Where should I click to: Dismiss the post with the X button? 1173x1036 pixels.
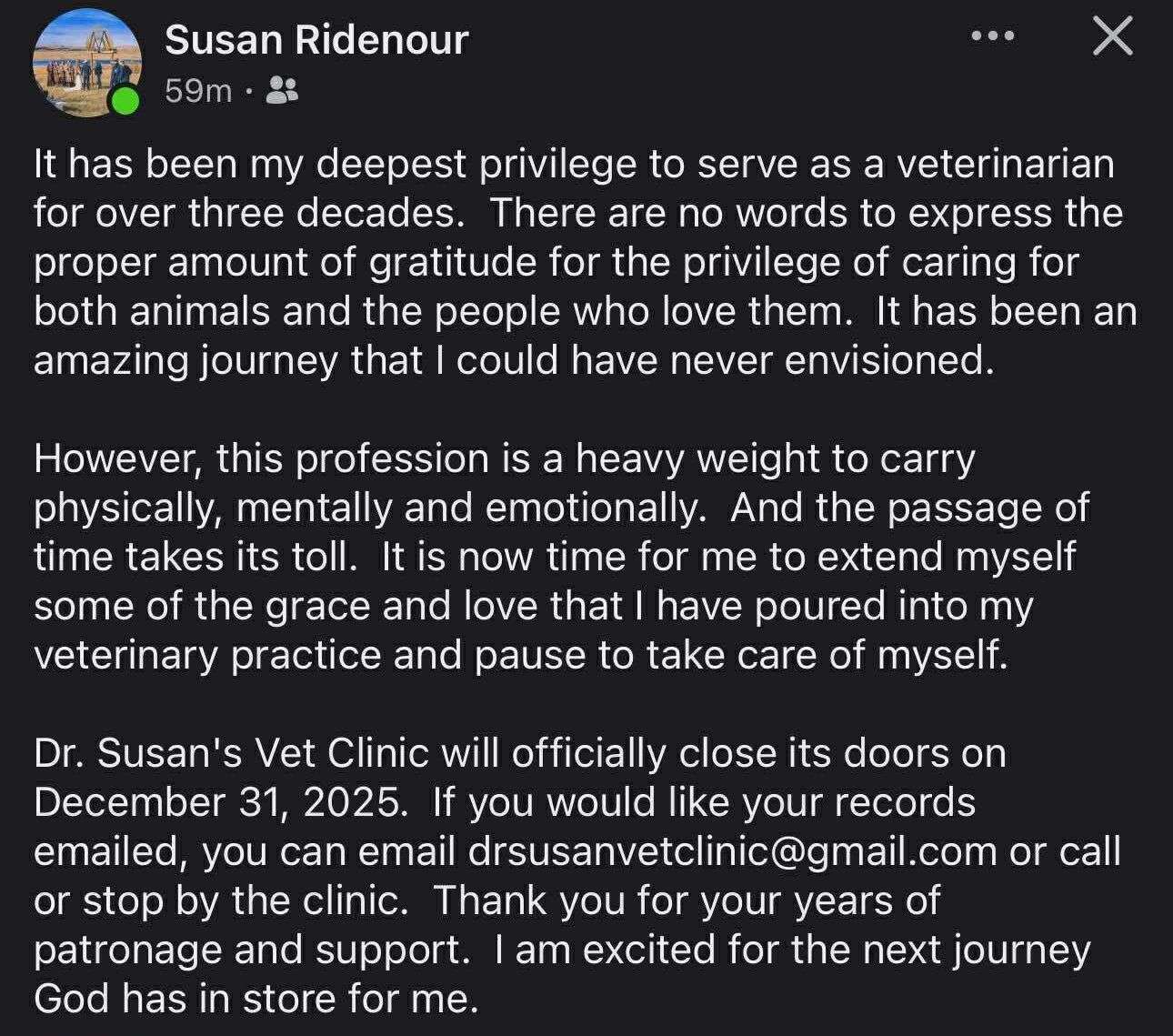tap(1113, 37)
